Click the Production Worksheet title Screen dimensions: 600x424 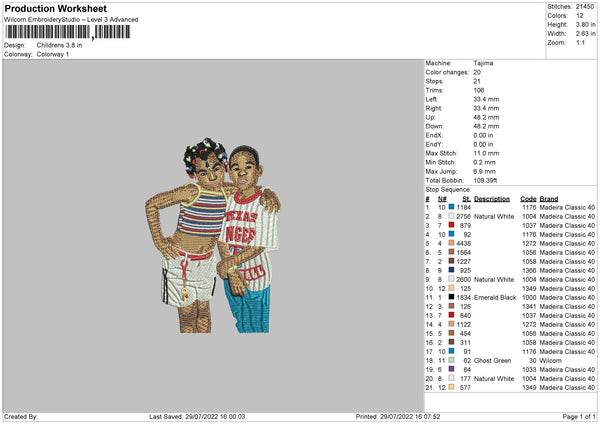click(x=55, y=8)
